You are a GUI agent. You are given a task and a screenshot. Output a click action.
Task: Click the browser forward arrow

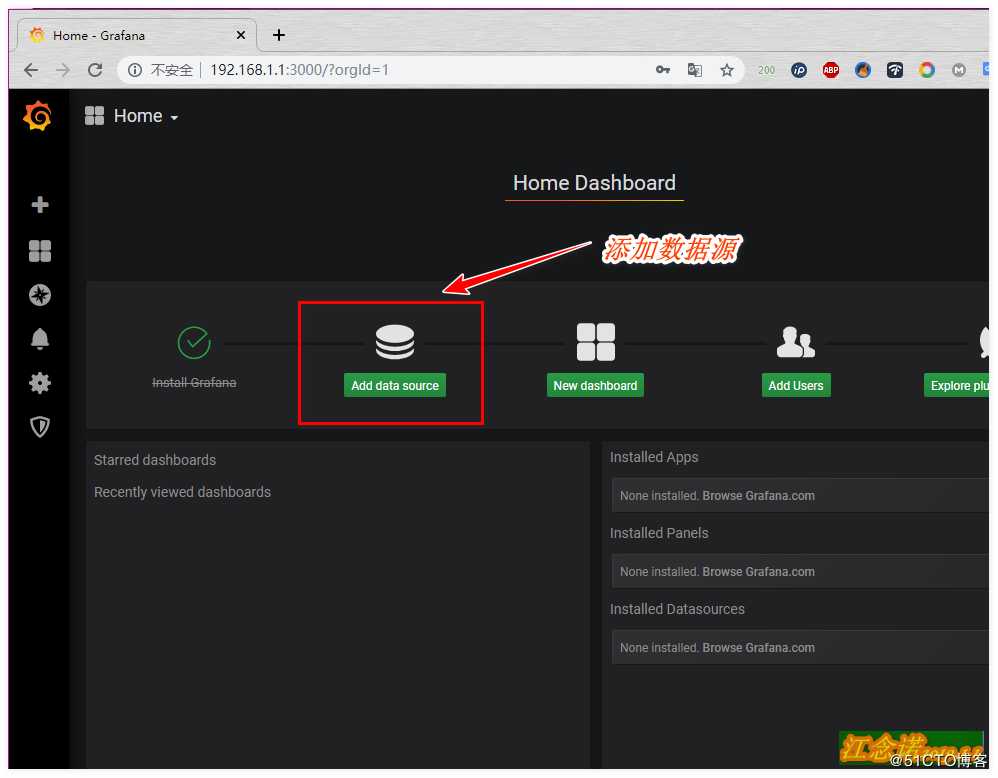(63, 70)
